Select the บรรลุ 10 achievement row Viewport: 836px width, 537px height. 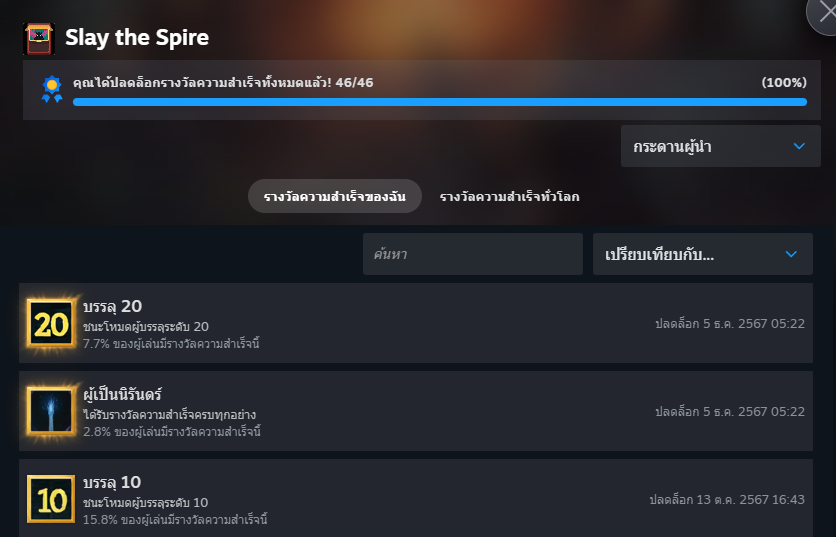[x=416, y=498]
